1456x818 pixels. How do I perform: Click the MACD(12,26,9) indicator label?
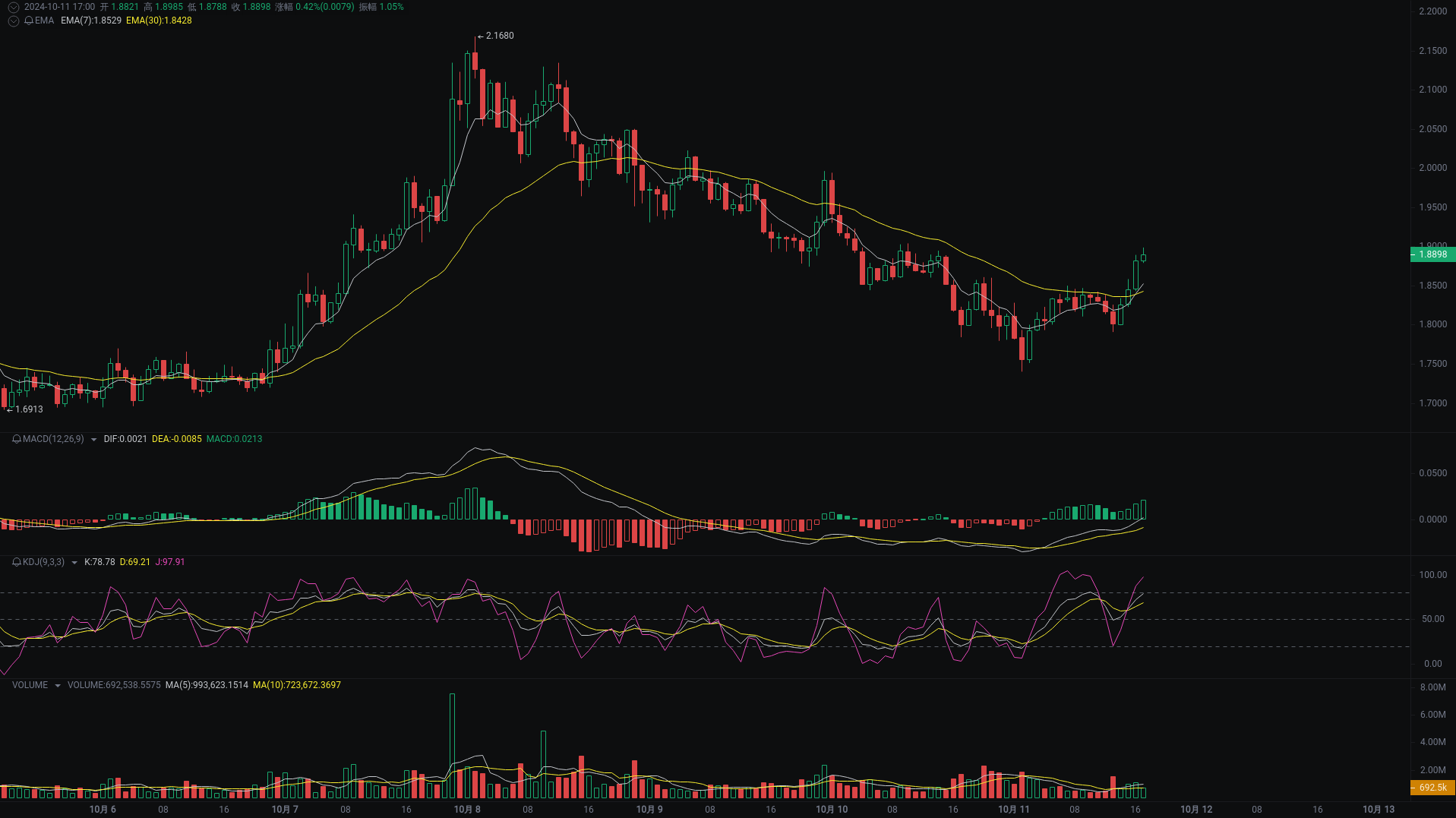[x=53, y=439]
